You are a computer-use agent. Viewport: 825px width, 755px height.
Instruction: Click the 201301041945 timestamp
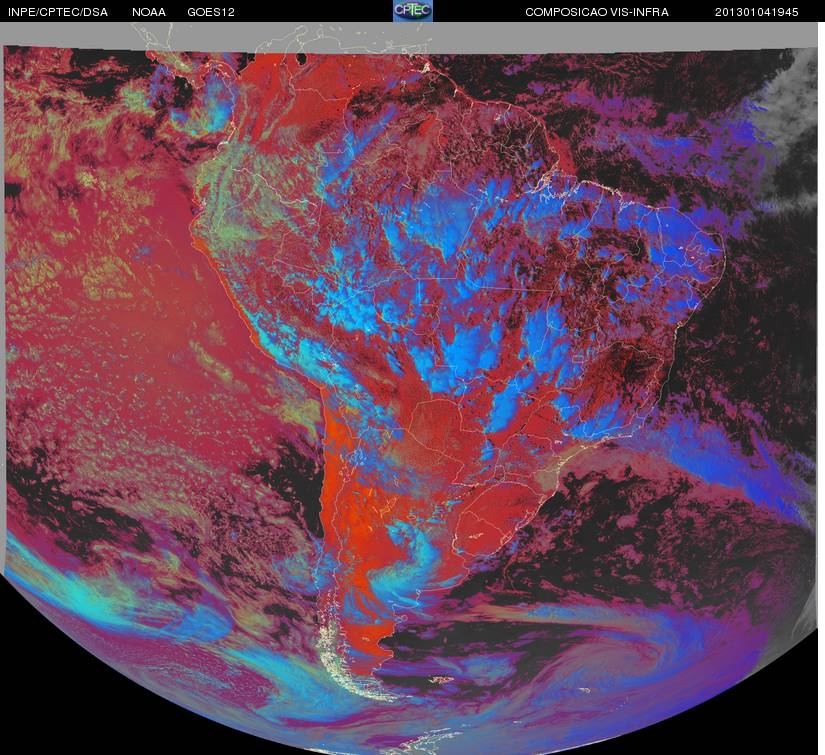[x=757, y=12]
